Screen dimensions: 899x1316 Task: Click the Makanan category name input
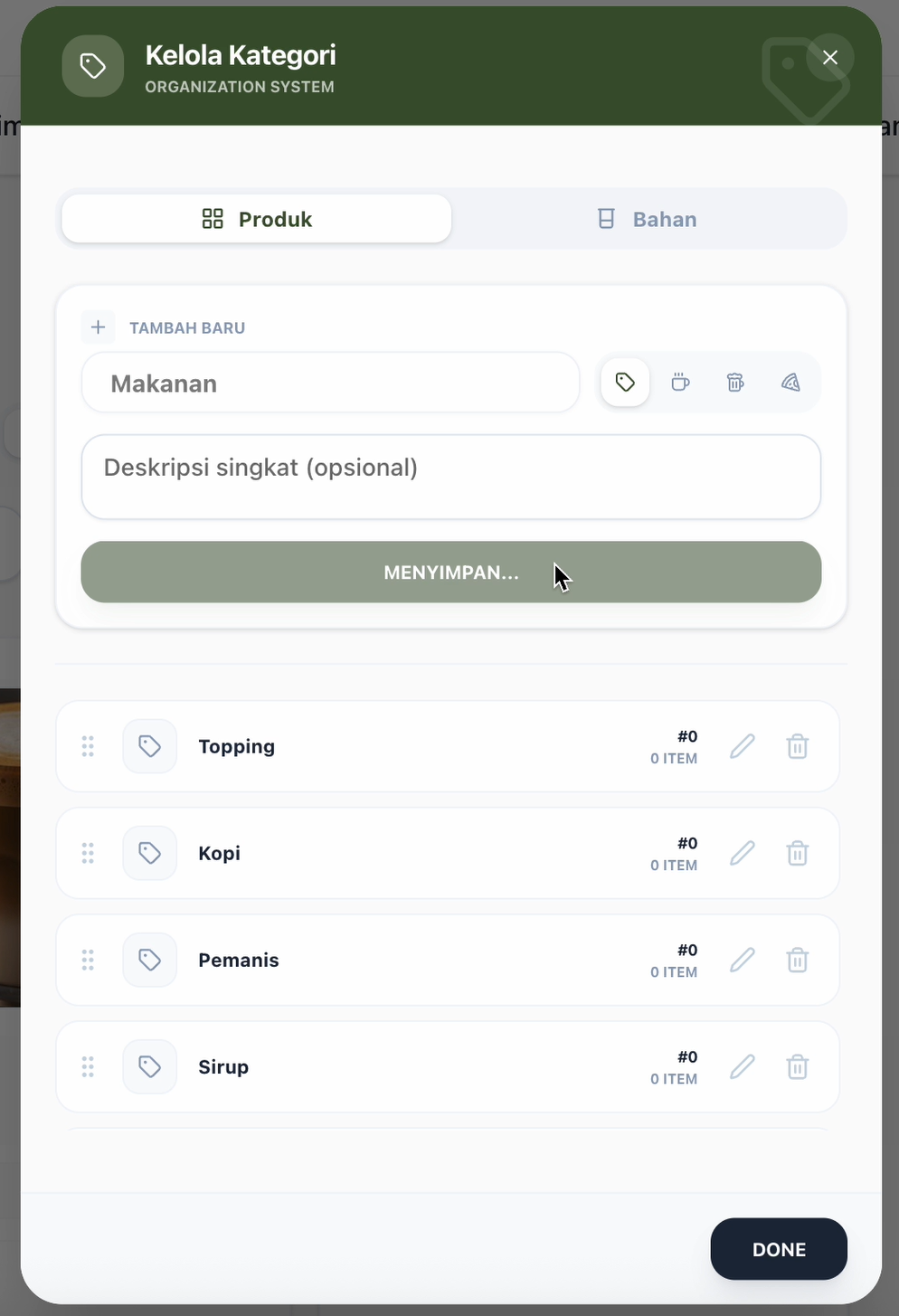pos(330,383)
